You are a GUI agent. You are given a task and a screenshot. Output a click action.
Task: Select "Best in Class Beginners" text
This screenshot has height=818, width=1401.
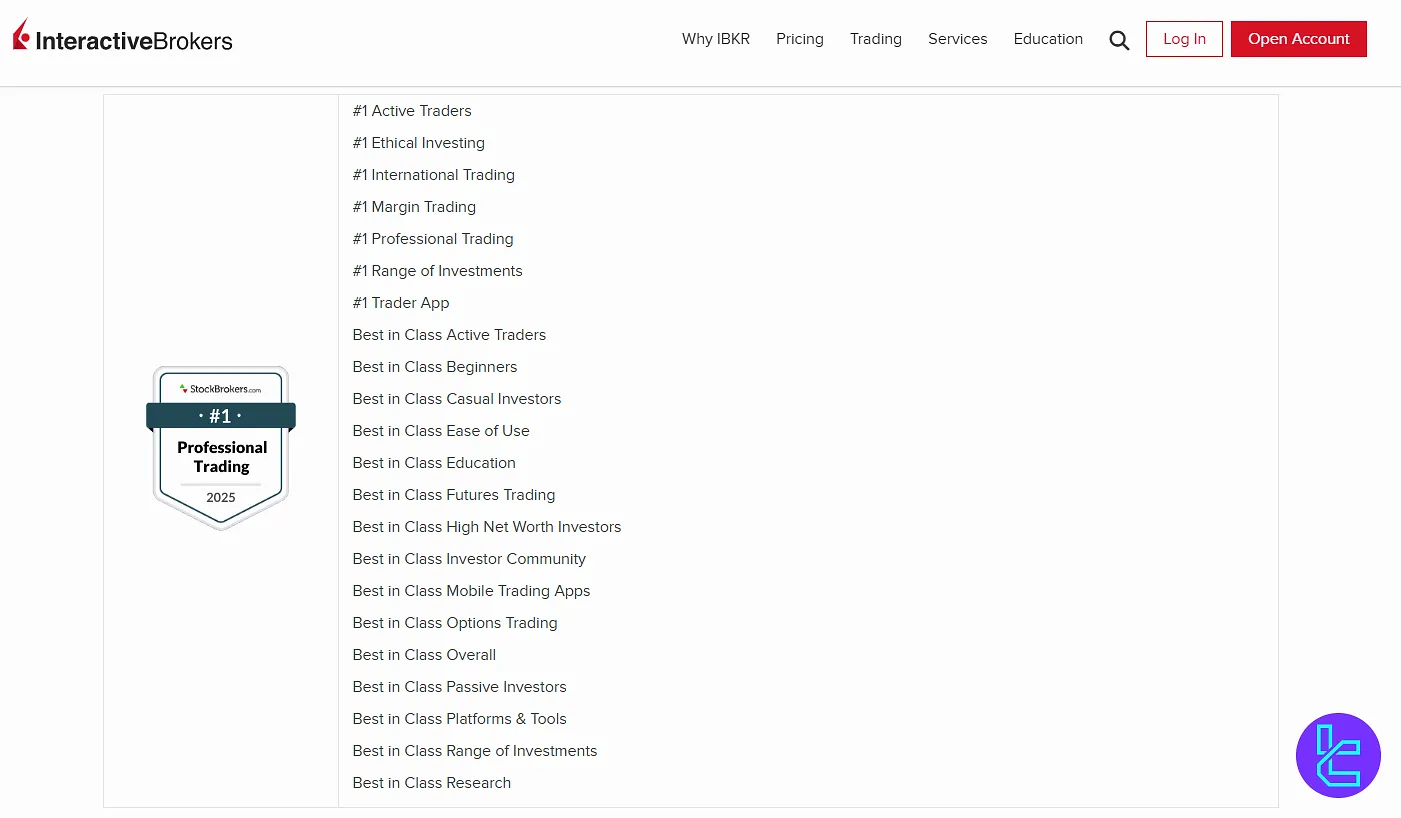tap(435, 367)
